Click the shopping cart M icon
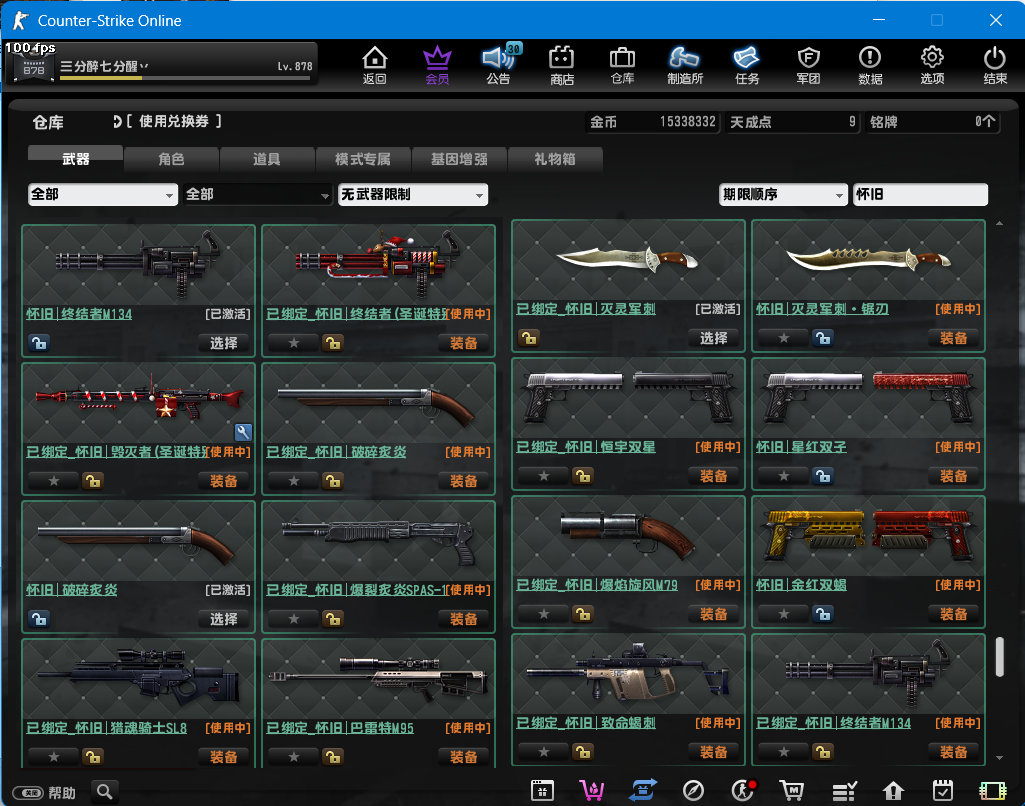Image resolution: width=1025 pixels, height=806 pixels. coord(792,791)
